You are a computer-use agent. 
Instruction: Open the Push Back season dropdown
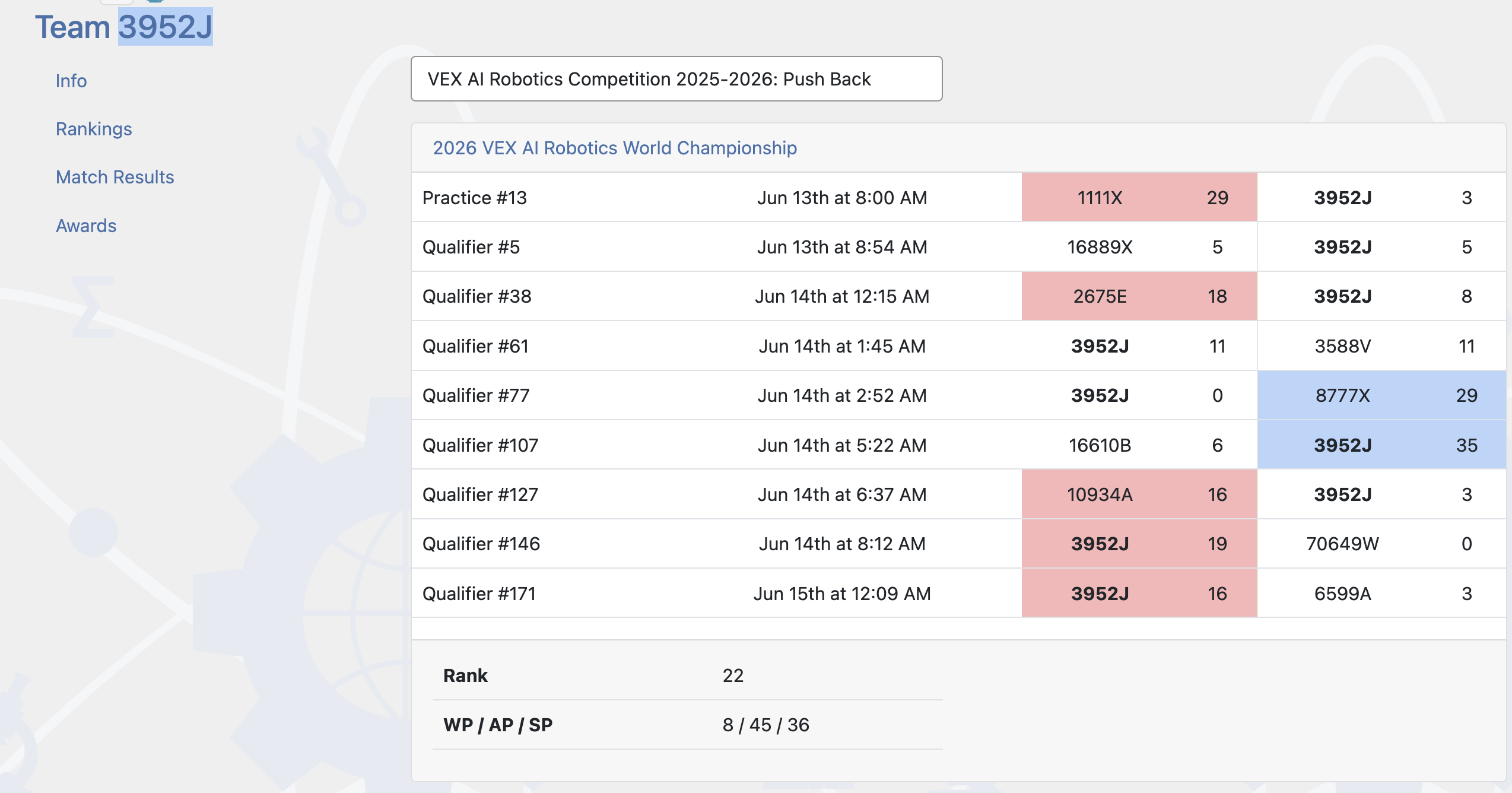pos(676,79)
